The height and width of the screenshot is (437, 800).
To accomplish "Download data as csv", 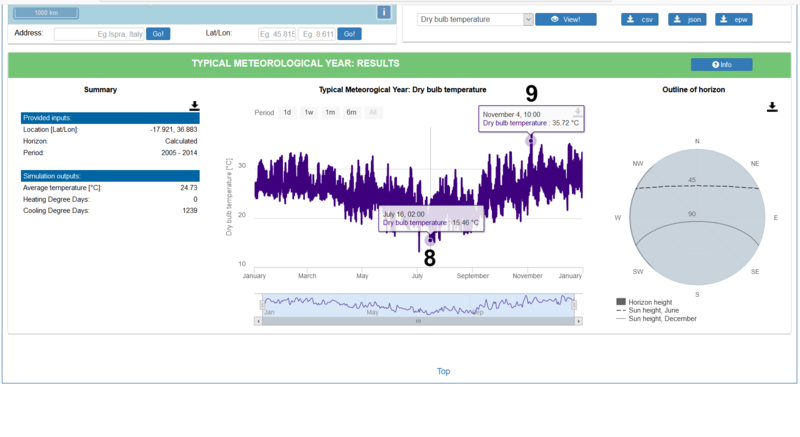I will click(640, 19).
